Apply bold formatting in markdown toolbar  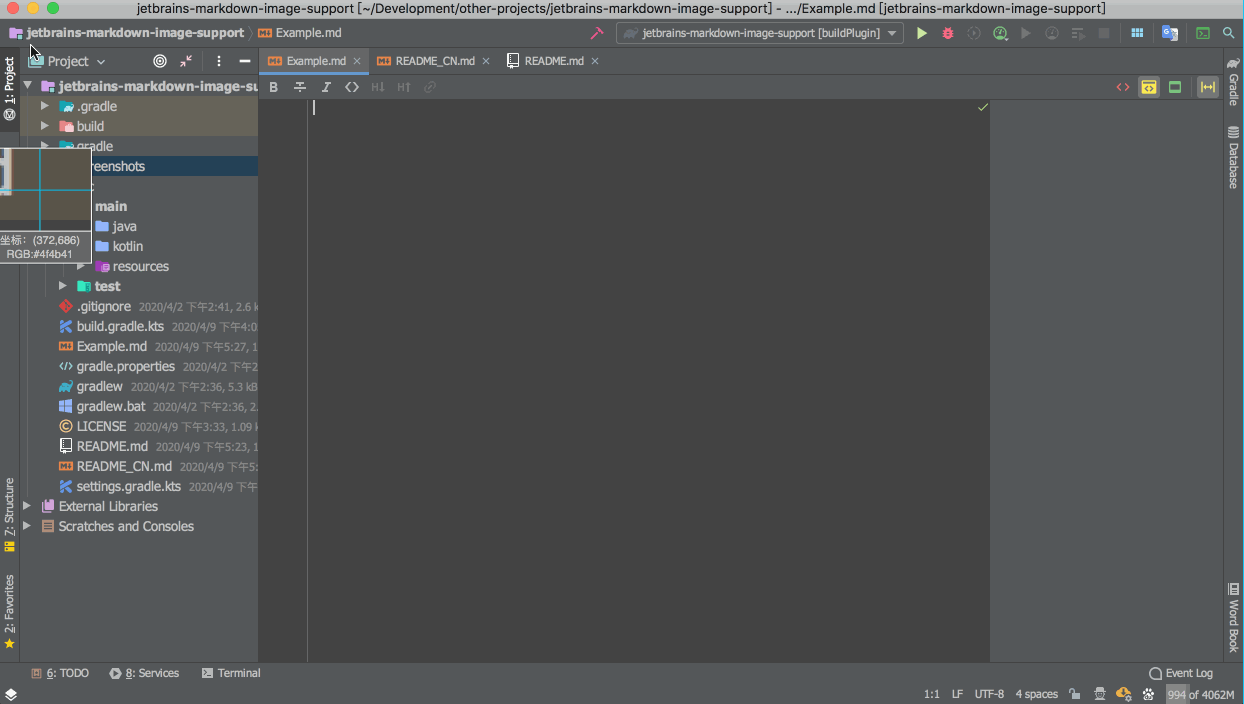click(x=274, y=87)
